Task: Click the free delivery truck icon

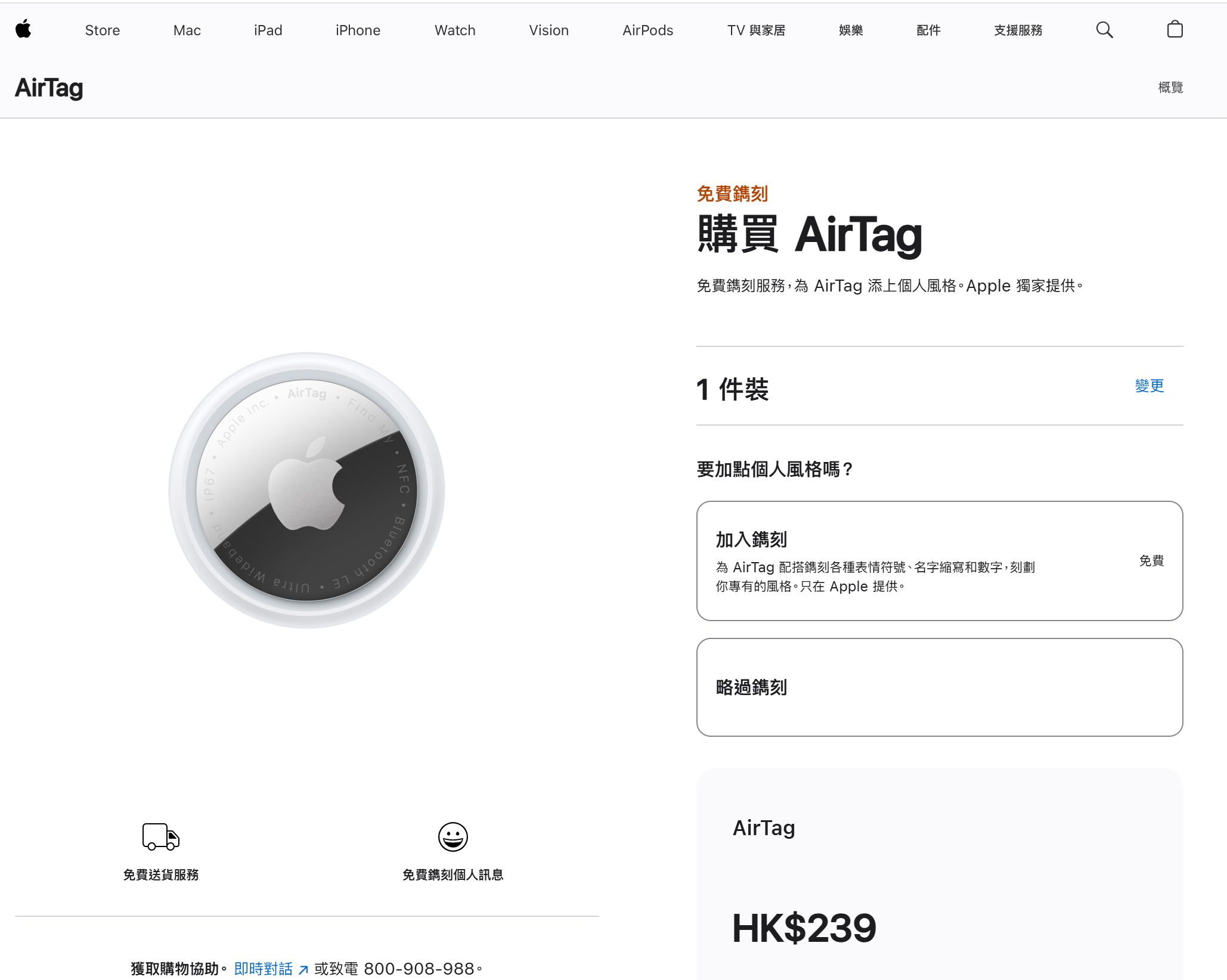Action: [x=161, y=836]
